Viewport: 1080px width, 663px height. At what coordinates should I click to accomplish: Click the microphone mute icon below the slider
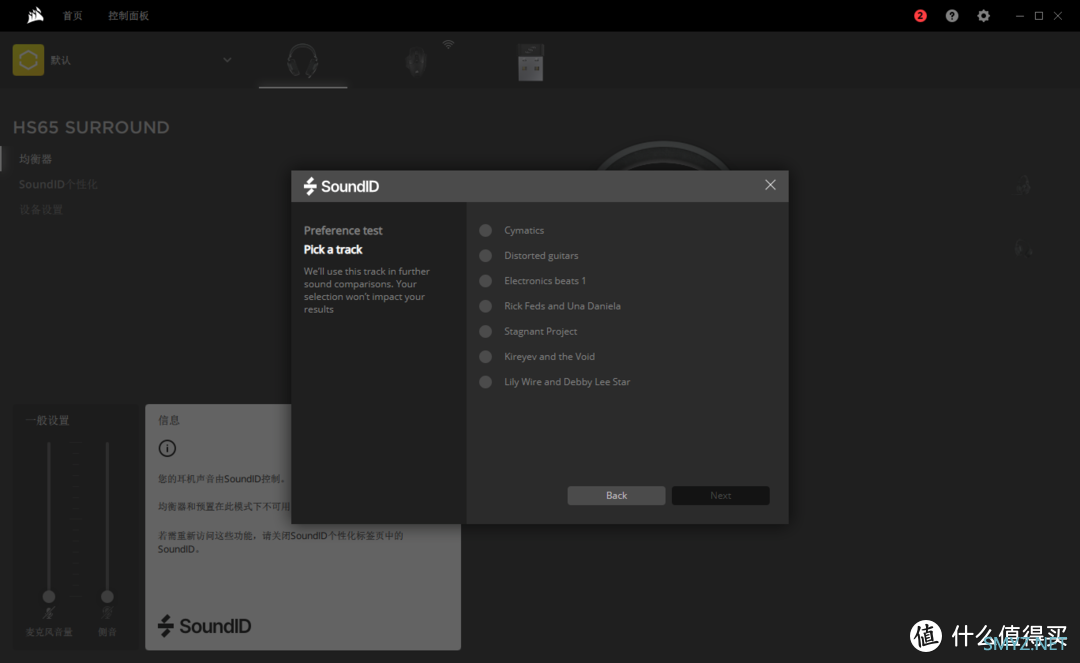48,613
